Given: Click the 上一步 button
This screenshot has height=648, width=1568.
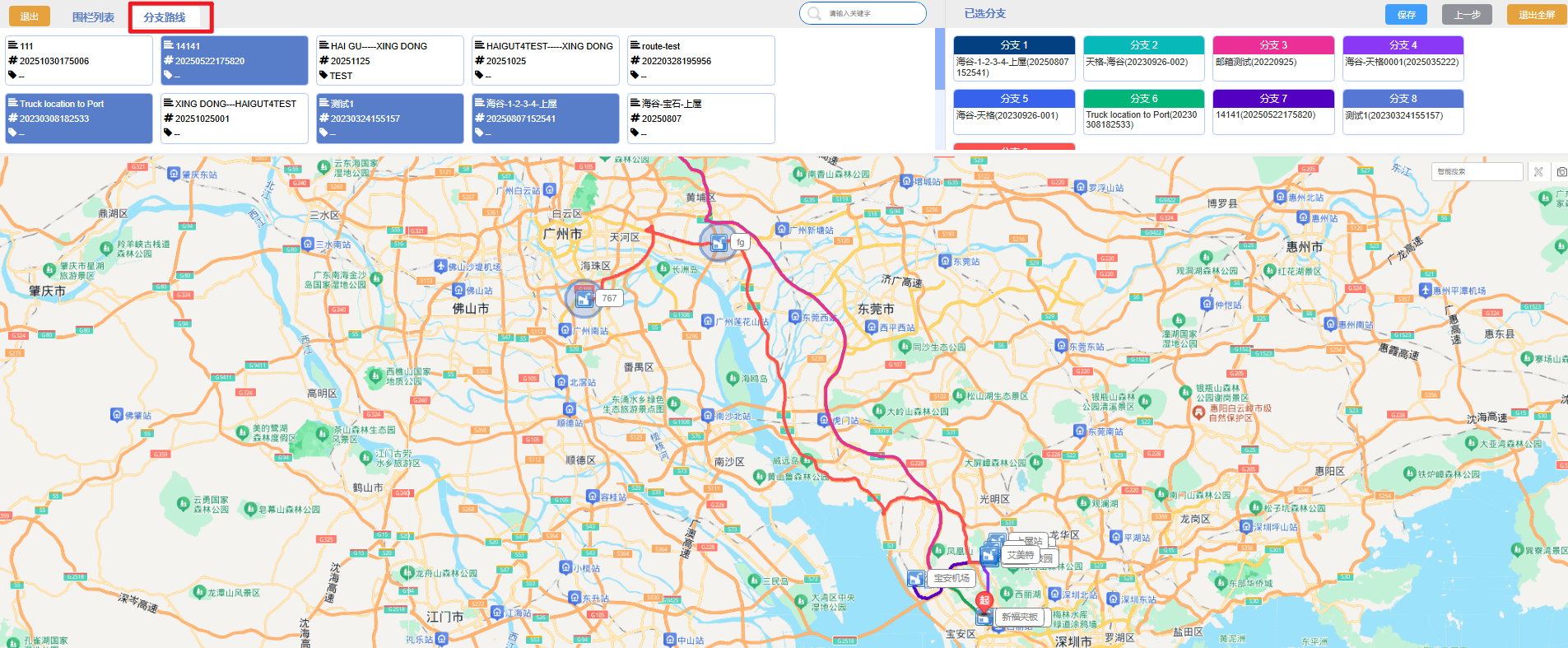Looking at the screenshot, I should pos(1467,15).
